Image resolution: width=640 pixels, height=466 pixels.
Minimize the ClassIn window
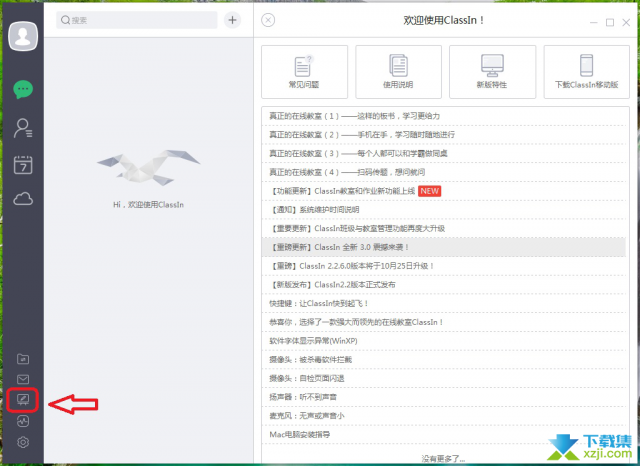pos(593,22)
